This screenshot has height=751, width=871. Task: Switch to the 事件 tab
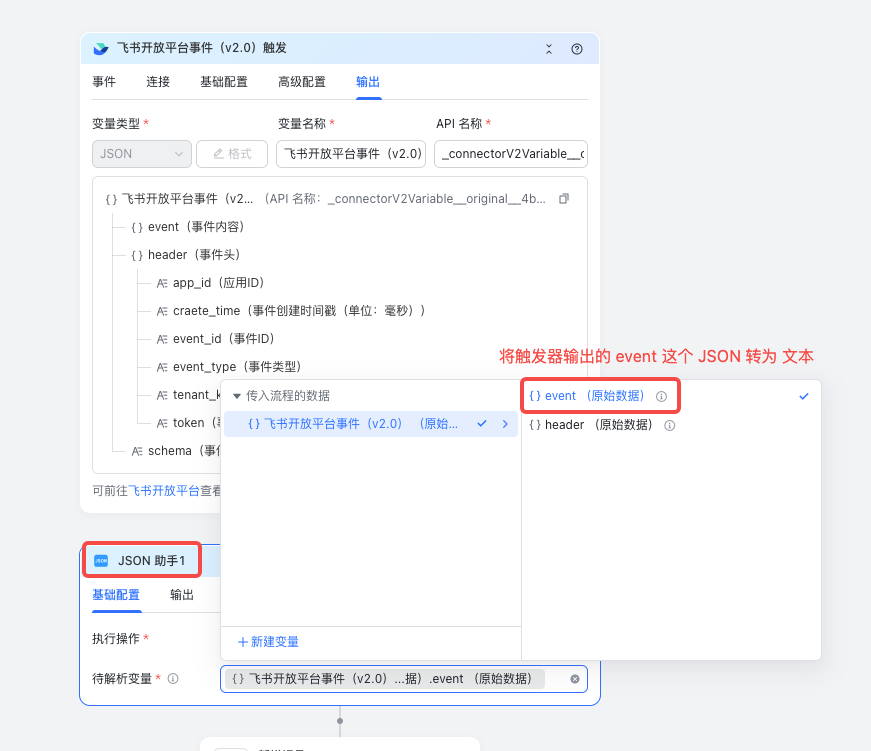[104, 82]
